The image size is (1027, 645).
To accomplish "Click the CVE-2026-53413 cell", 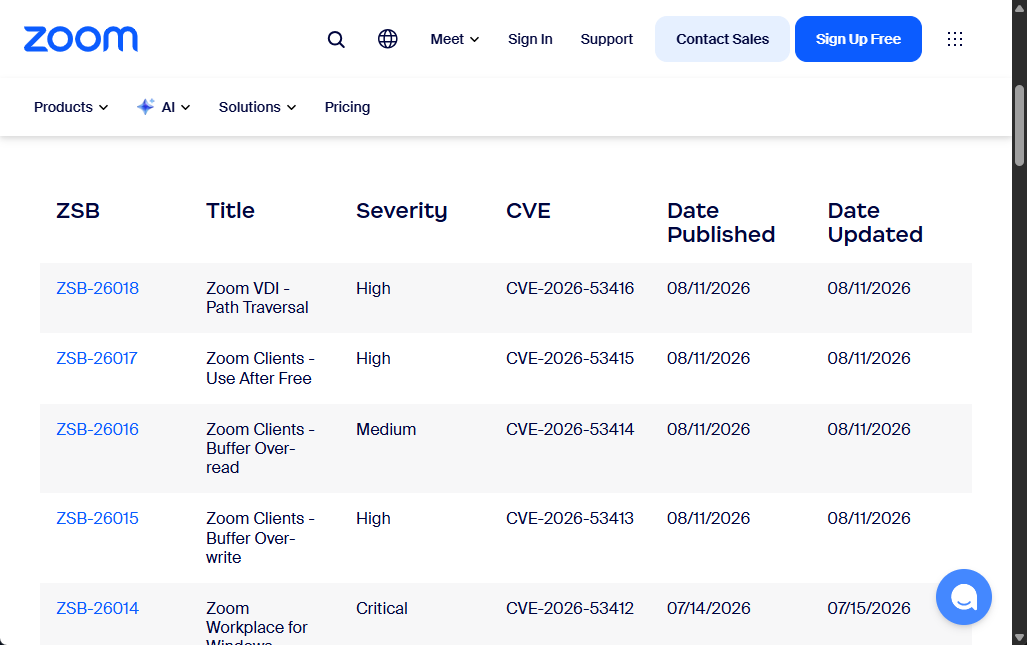I will click(570, 518).
